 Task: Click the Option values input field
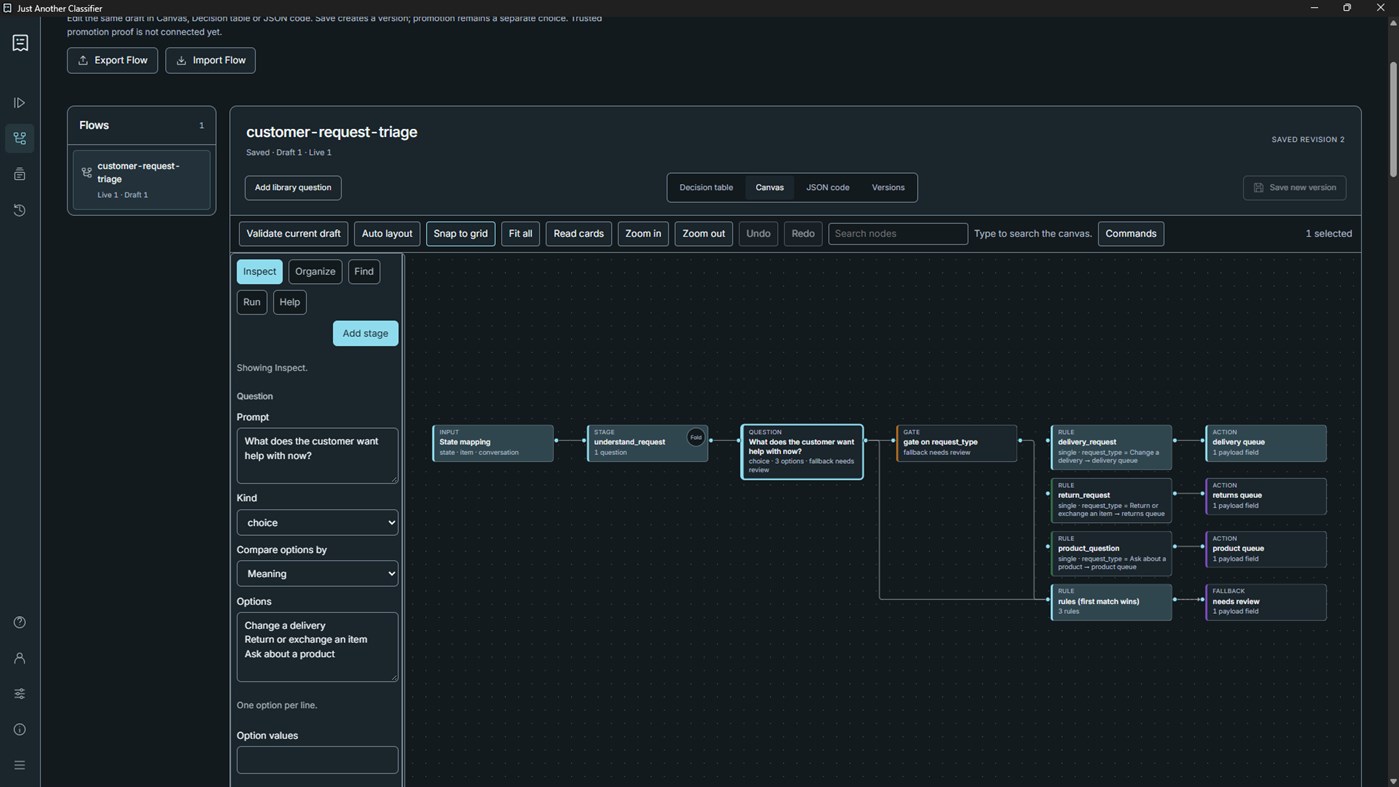tap(317, 760)
